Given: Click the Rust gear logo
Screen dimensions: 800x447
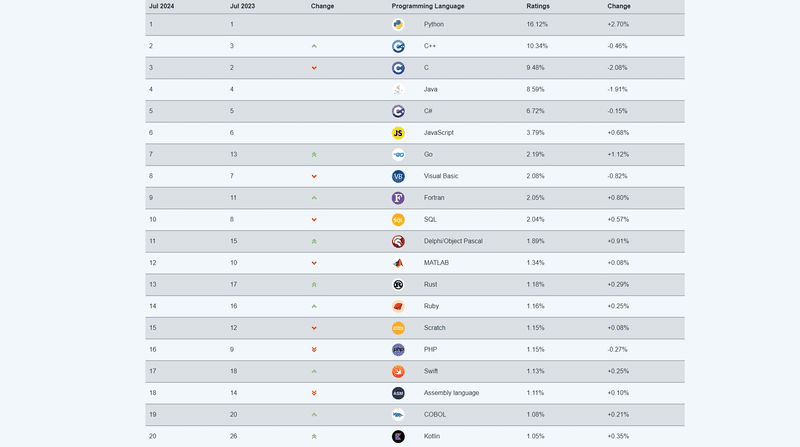Looking at the screenshot, I should (398, 285).
